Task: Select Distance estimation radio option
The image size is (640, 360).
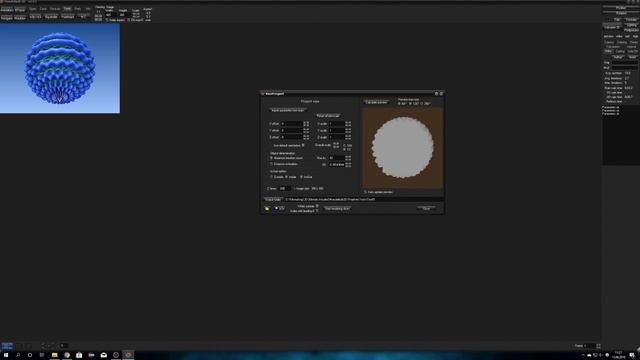Action: point(271,164)
